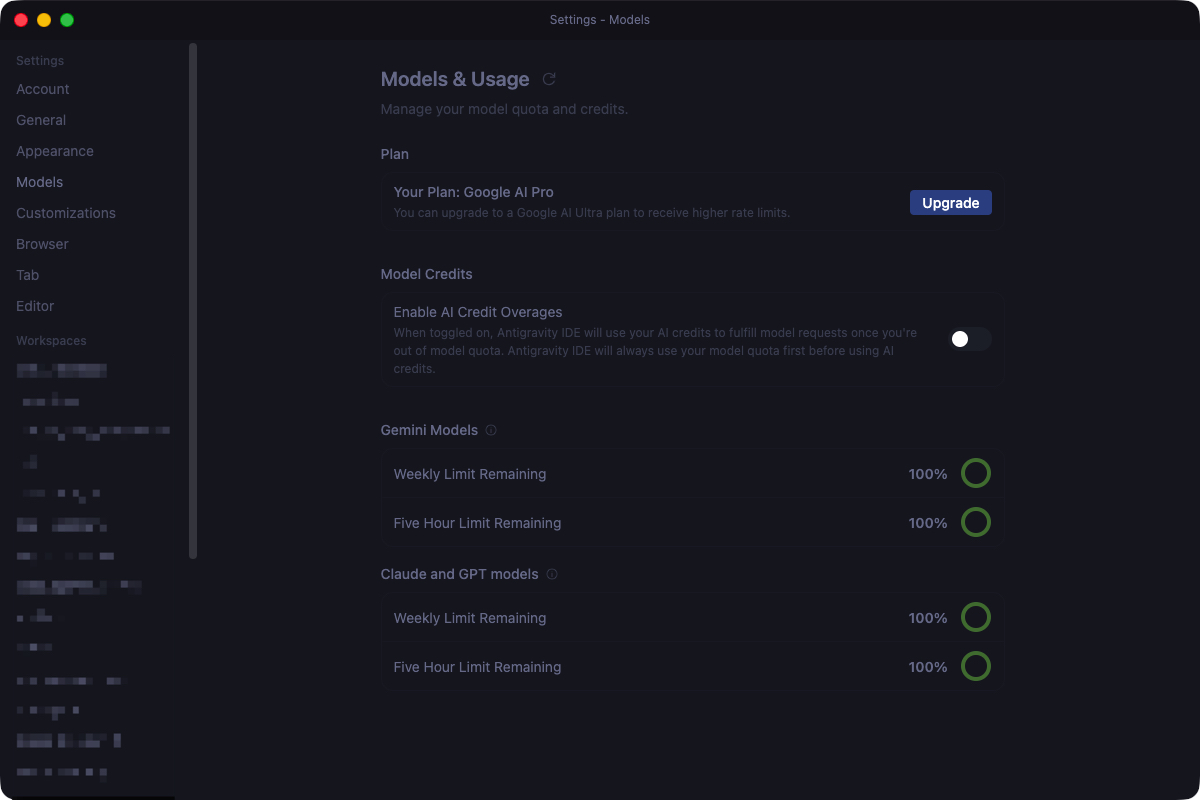The image size is (1200, 800).
Task: Click the Upgrade plan button
Action: (x=951, y=203)
